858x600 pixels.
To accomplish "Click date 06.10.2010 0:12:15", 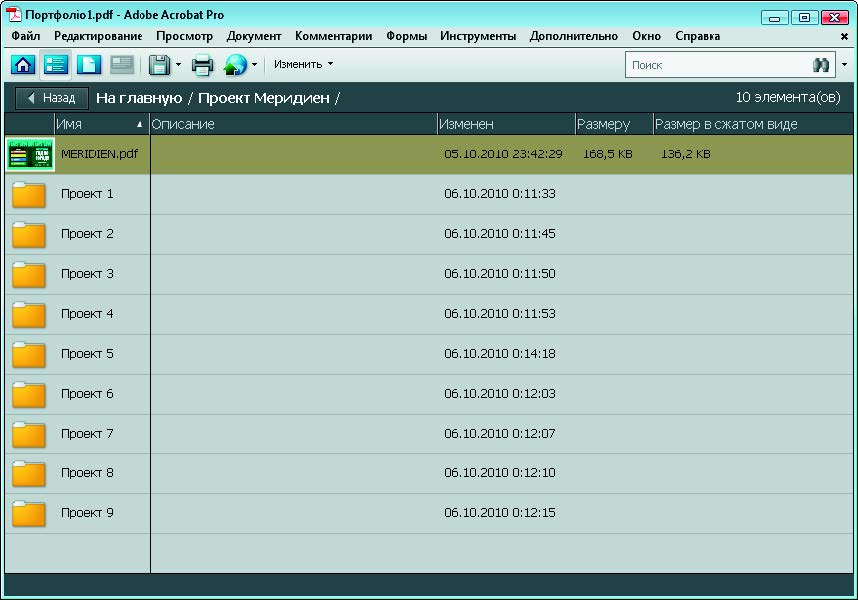I will tap(500, 513).
